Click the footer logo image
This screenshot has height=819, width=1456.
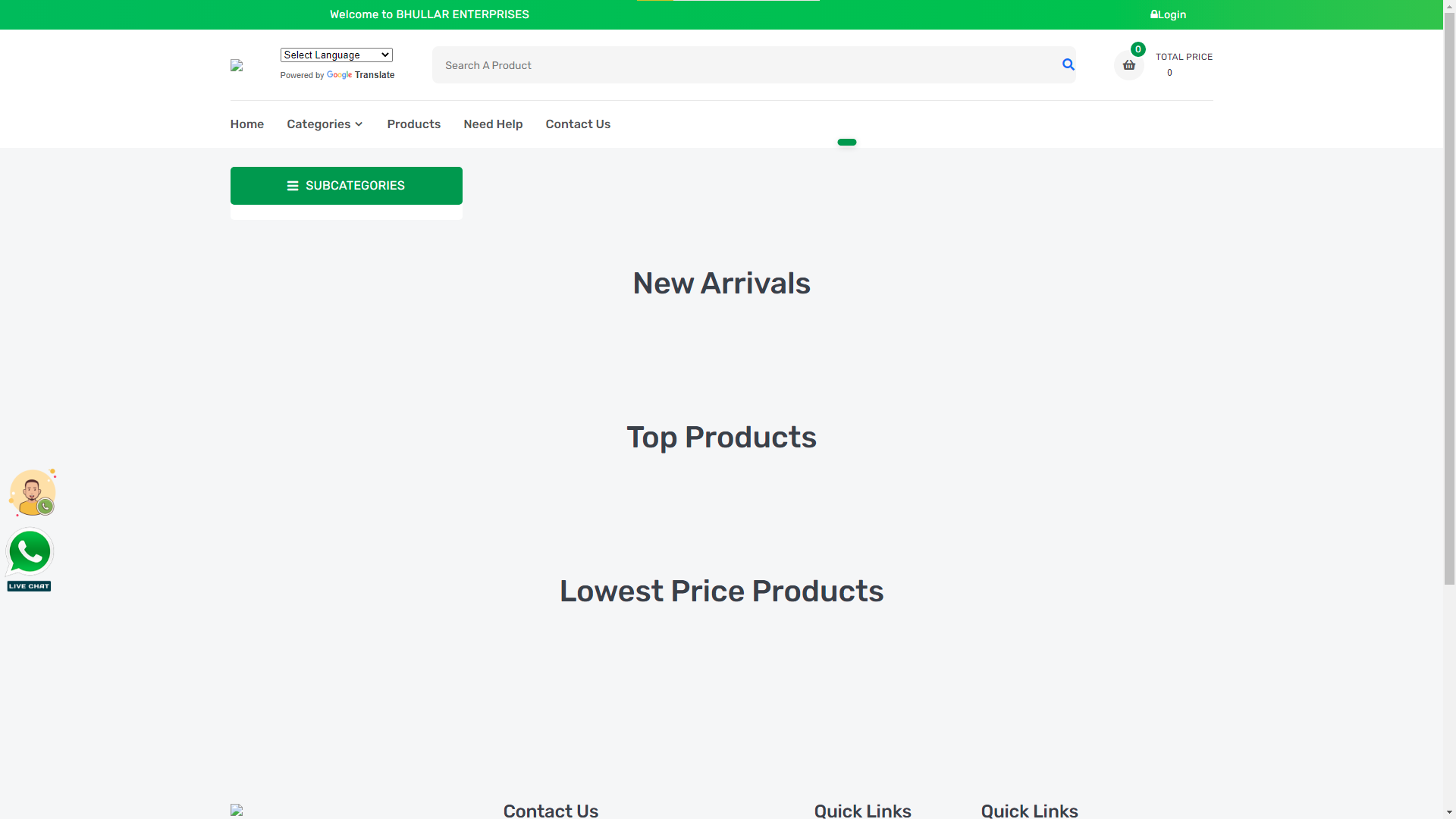[x=237, y=810]
